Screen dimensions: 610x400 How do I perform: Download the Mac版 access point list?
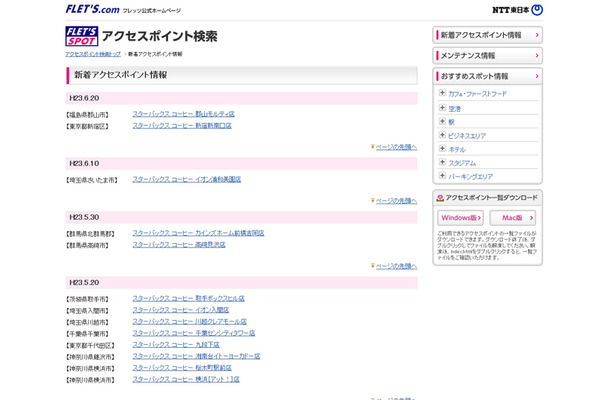pyautogui.click(x=512, y=218)
